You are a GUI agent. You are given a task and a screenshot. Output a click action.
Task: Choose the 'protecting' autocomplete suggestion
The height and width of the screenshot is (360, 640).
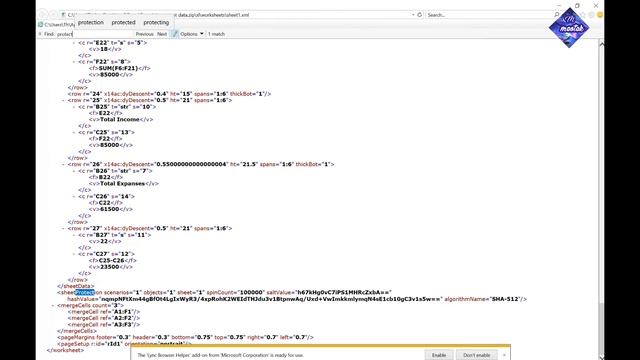(x=156, y=22)
